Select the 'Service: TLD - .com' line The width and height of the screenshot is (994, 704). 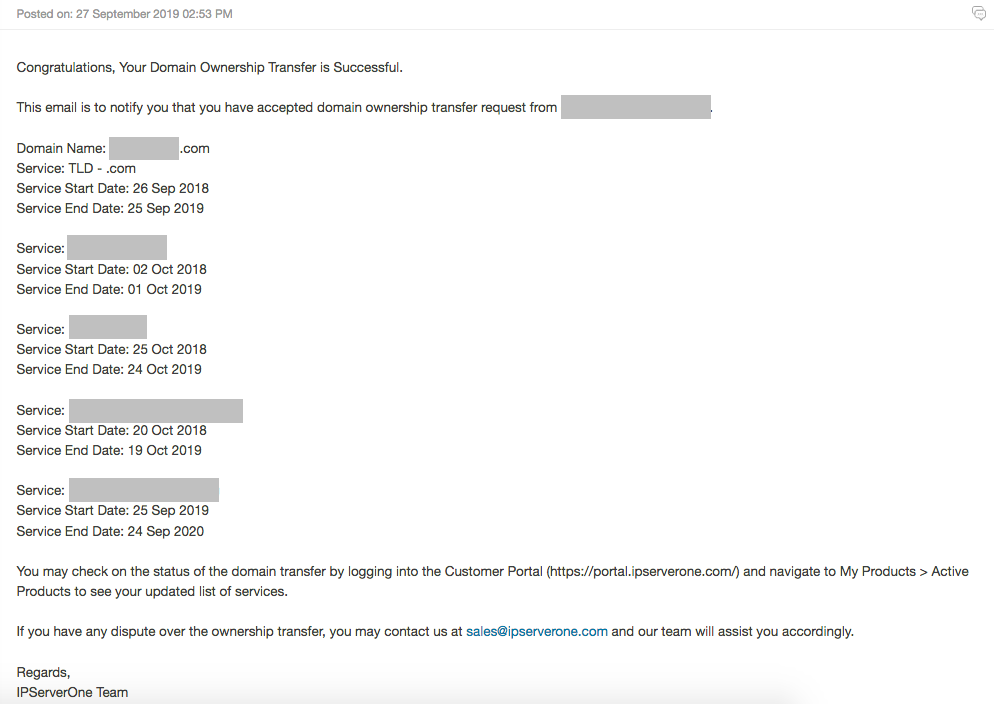pos(76,169)
